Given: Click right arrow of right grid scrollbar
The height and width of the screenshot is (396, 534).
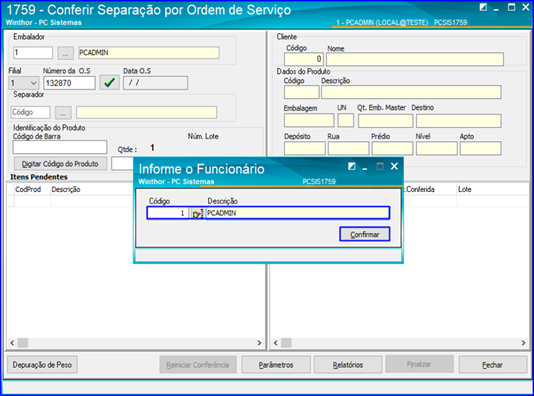Looking at the screenshot, I should [x=523, y=343].
